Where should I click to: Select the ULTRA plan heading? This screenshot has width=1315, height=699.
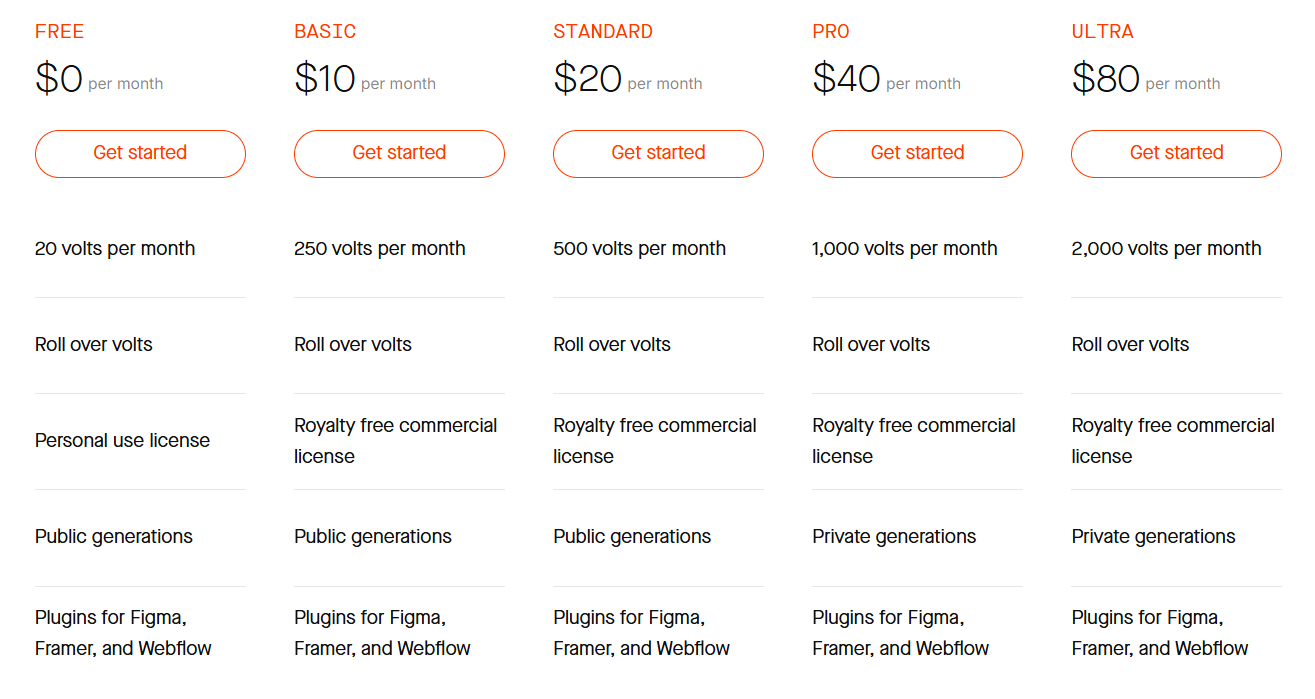(x=1102, y=32)
